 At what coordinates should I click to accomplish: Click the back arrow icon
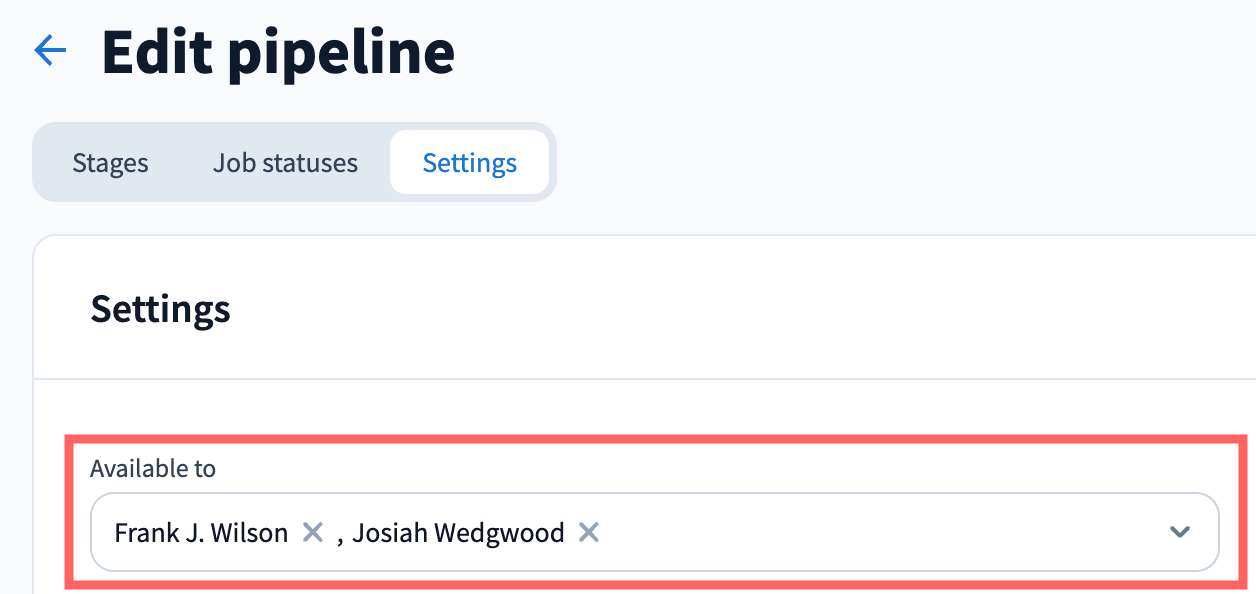click(50, 50)
